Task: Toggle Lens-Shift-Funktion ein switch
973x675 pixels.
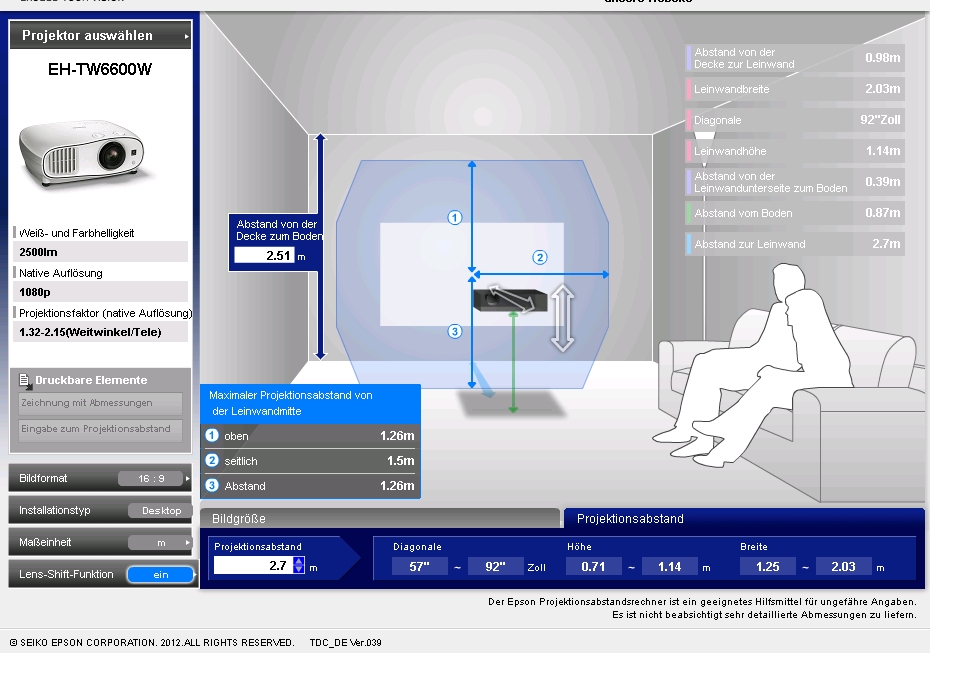Action: 161,574
